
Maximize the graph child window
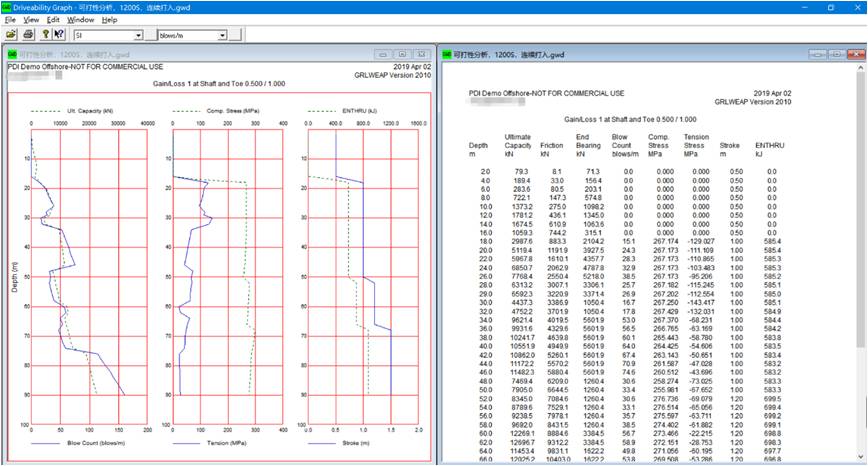click(x=402, y=53)
